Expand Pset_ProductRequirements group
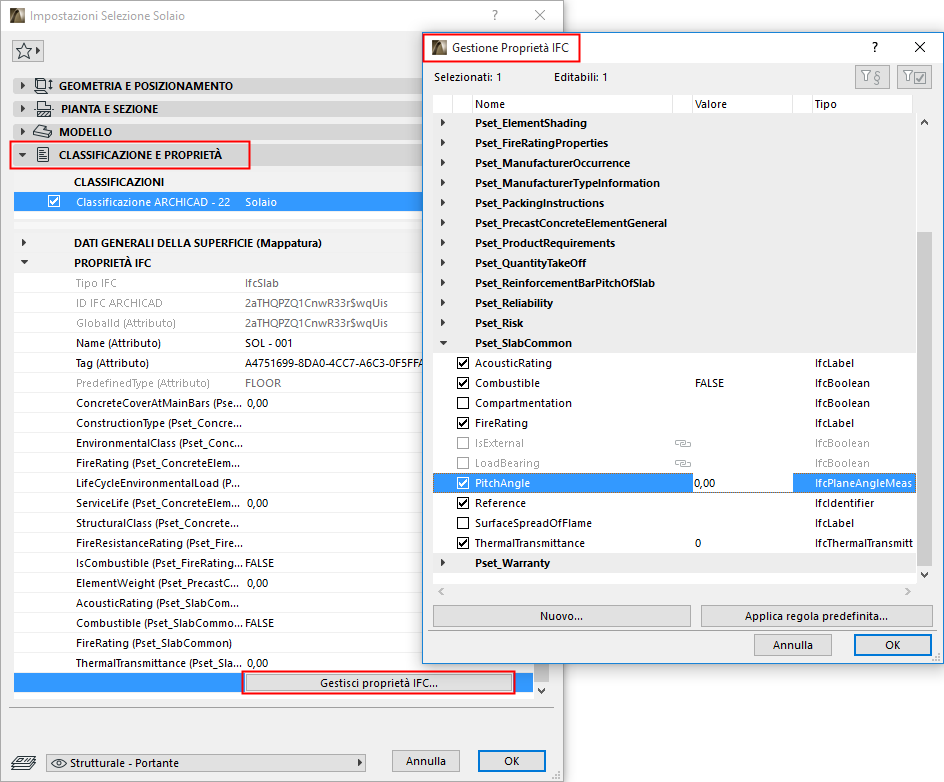 click(444, 243)
